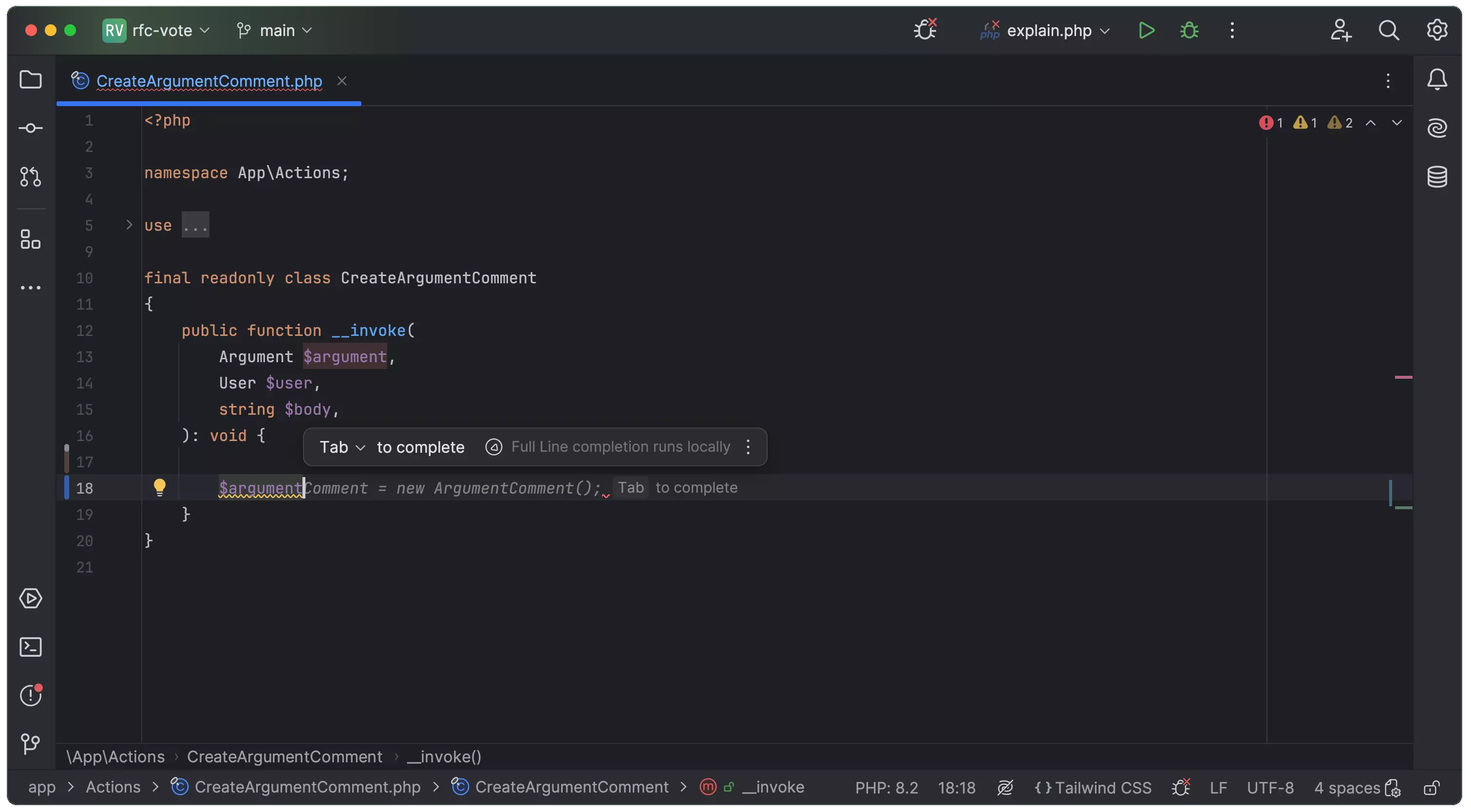1471x812 pixels.
Task: Toggle the file tab 'CreateArgumentComment.php'
Action: point(208,80)
